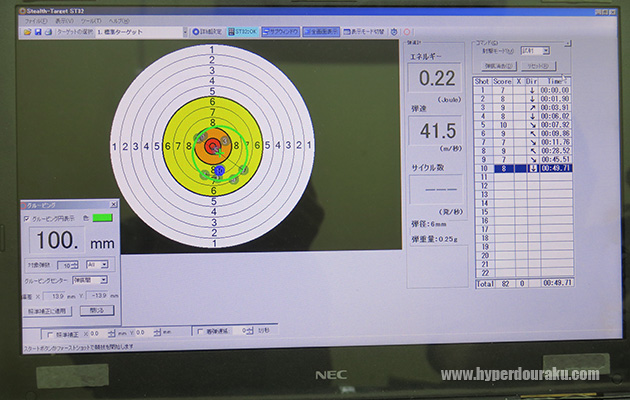Click the green grouping circle color swatch
630x400 pixels.
point(103,218)
